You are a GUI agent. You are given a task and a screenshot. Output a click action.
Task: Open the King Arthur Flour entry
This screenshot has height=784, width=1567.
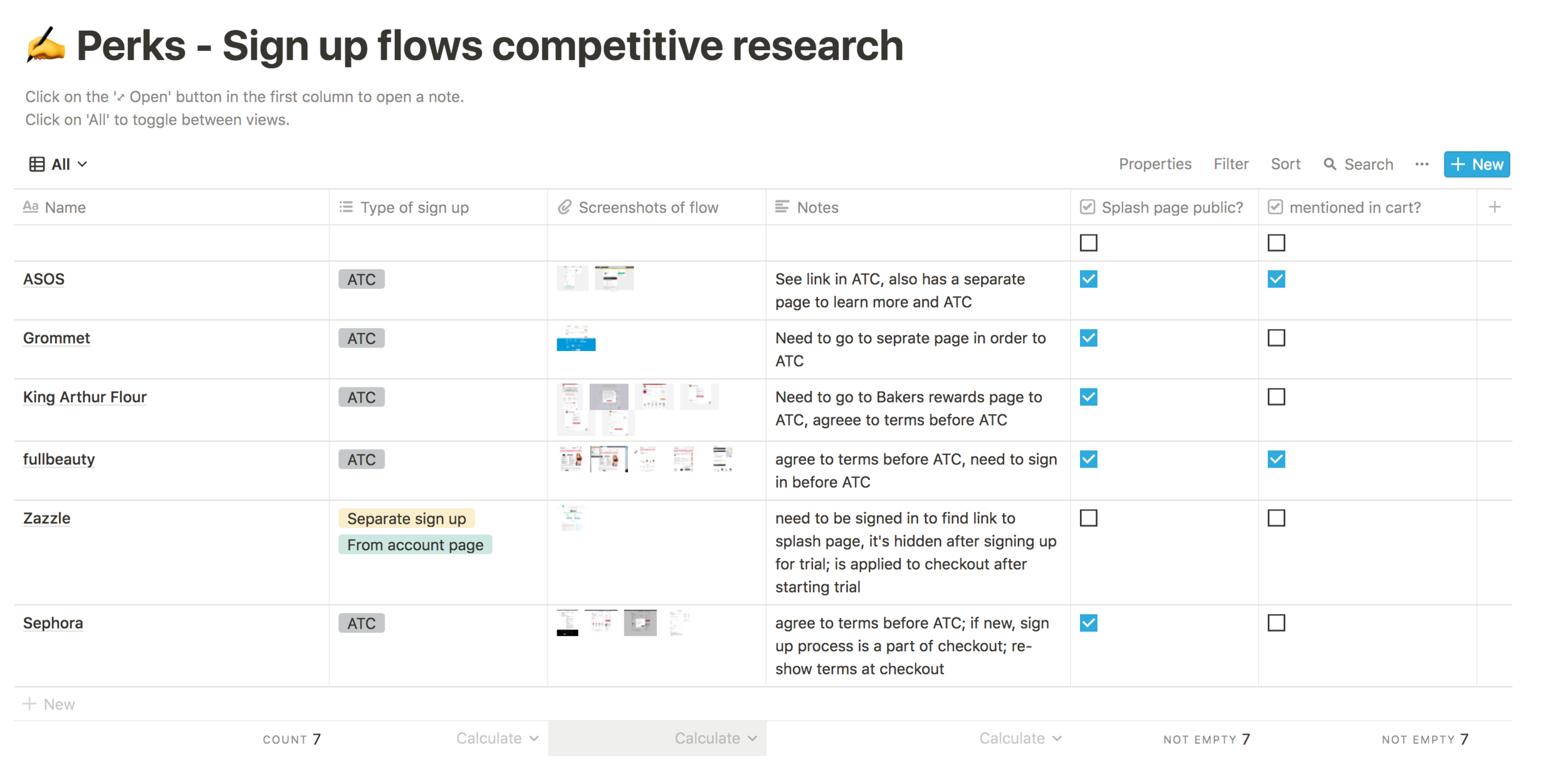click(85, 397)
